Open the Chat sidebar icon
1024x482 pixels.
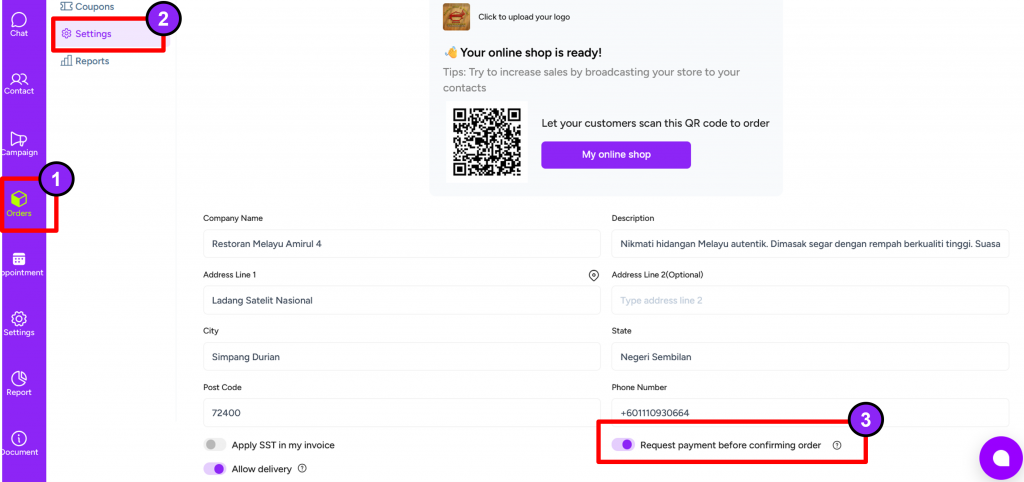(19, 22)
